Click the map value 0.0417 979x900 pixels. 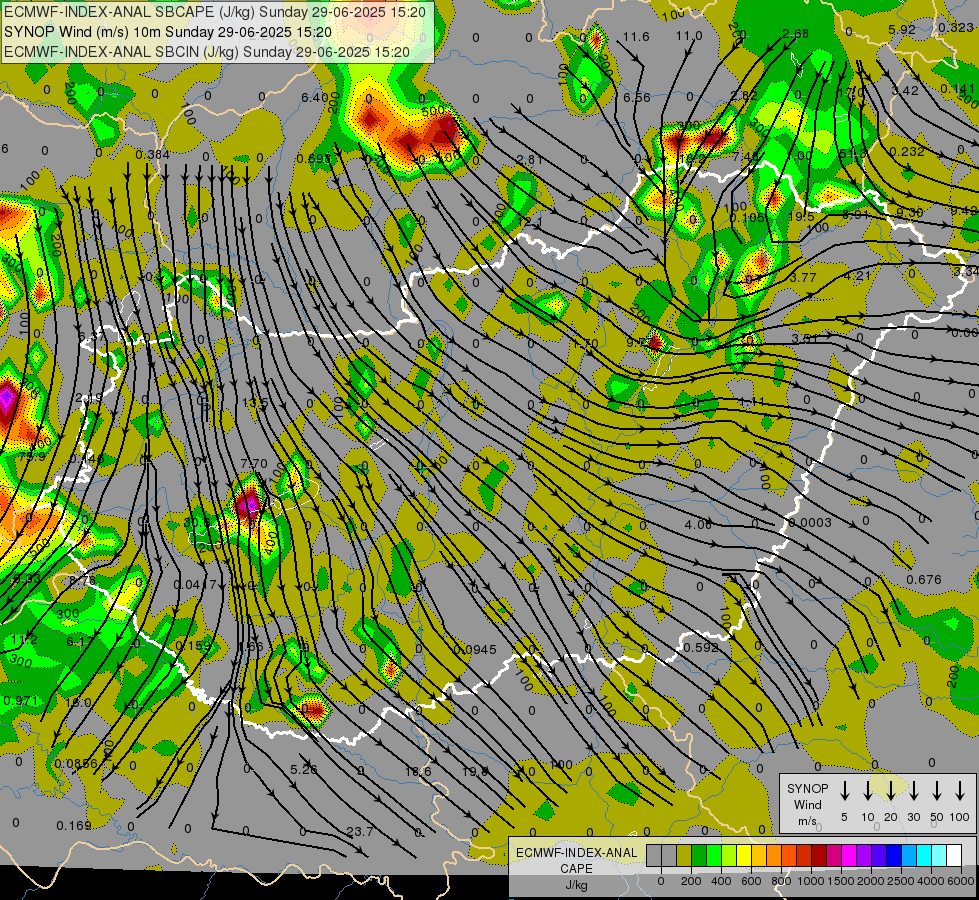click(x=195, y=585)
